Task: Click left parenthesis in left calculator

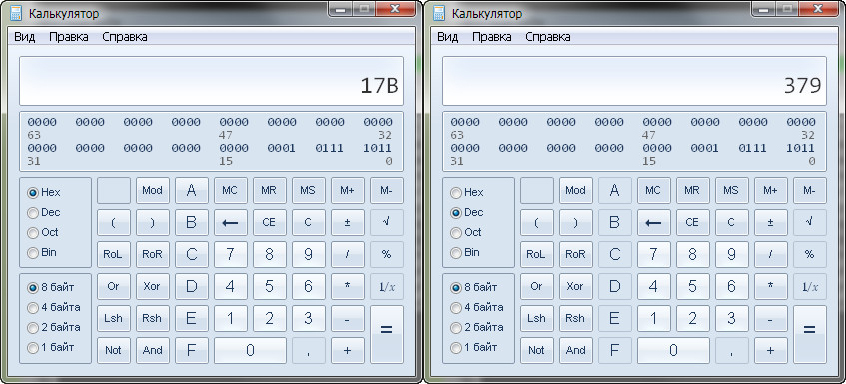Action: click(113, 222)
